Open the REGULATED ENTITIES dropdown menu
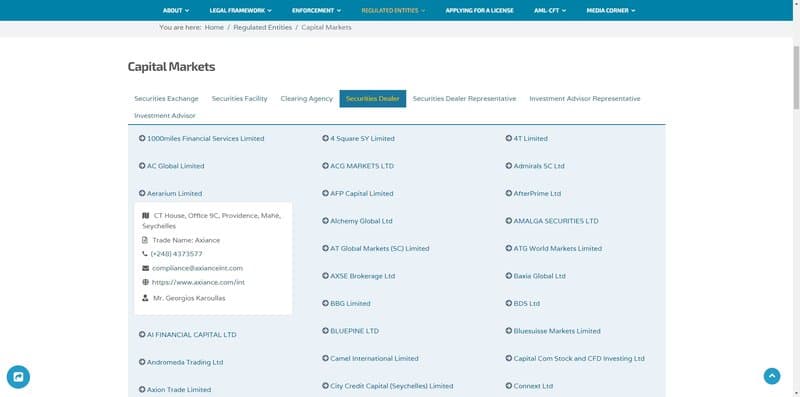The height and width of the screenshot is (397, 800). click(393, 10)
